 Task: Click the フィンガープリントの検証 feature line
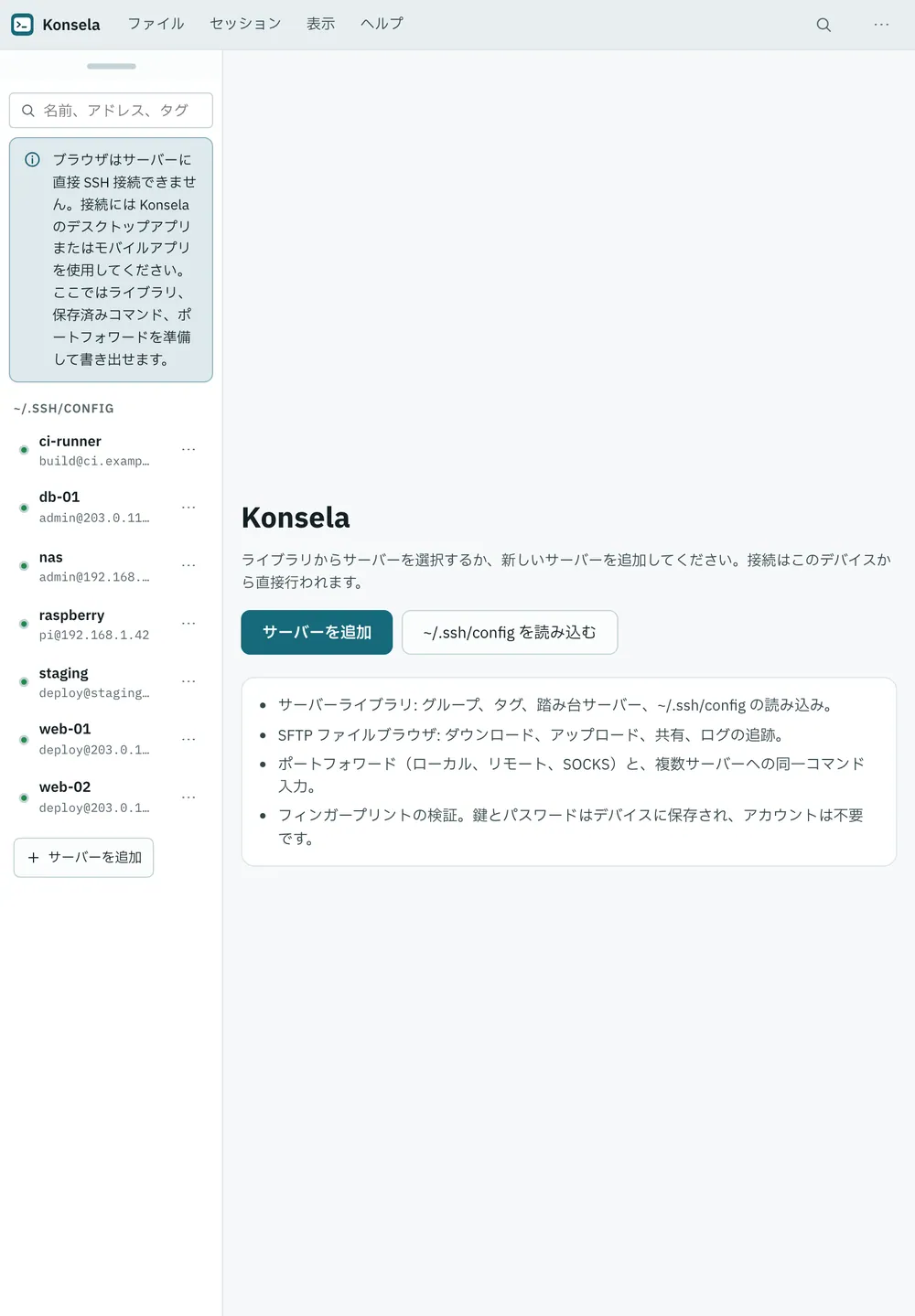pyautogui.click(x=571, y=827)
